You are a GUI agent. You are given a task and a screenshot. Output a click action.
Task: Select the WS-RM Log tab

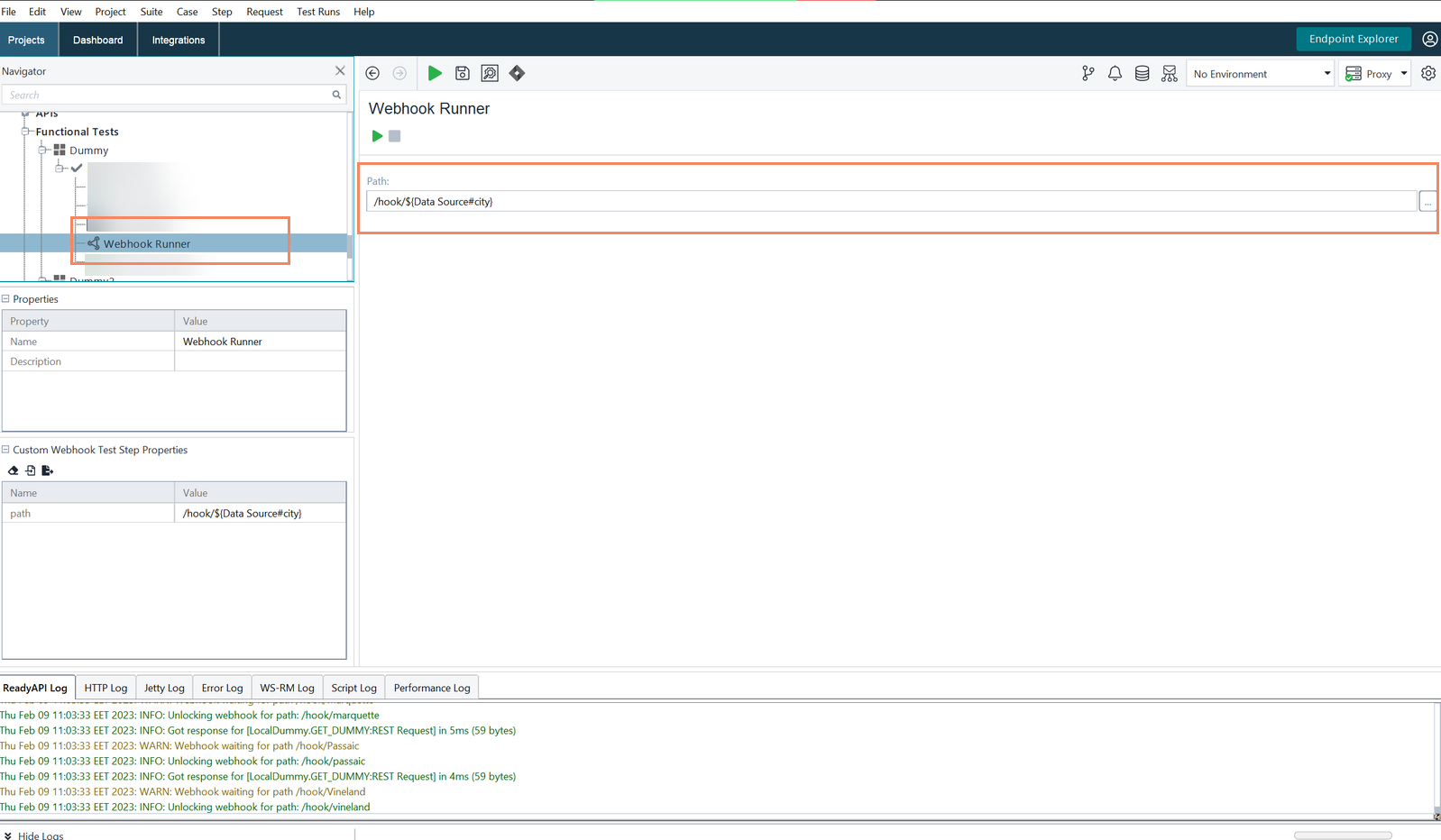point(287,688)
